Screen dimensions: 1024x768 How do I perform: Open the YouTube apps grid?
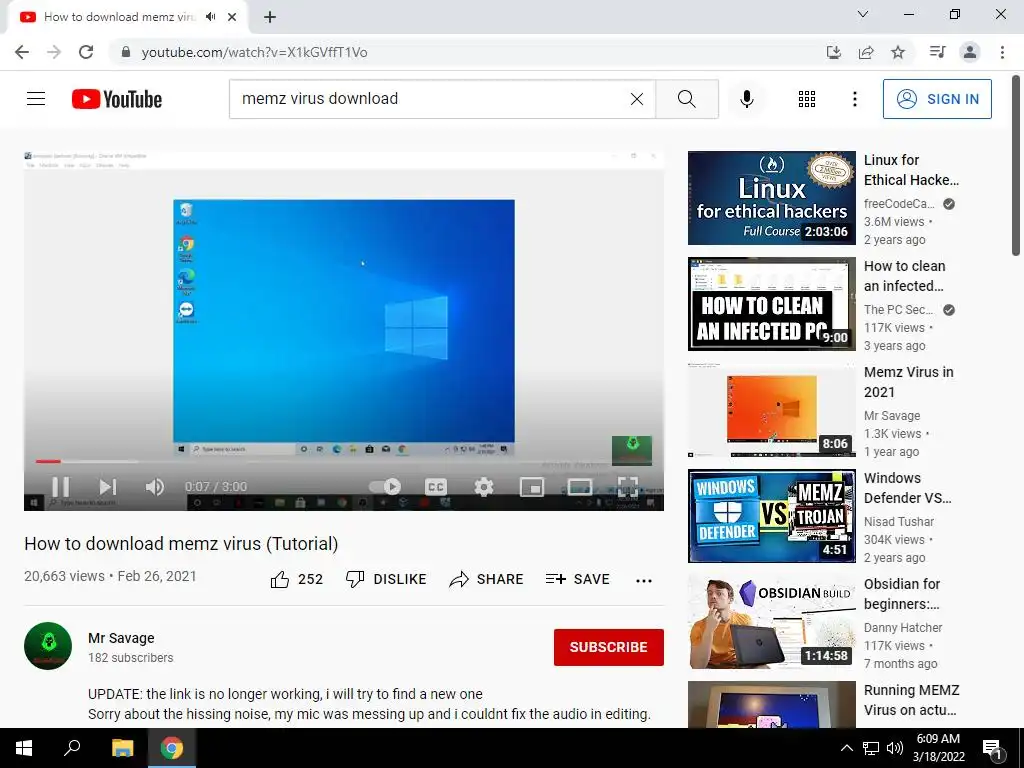tap(807, 99)
